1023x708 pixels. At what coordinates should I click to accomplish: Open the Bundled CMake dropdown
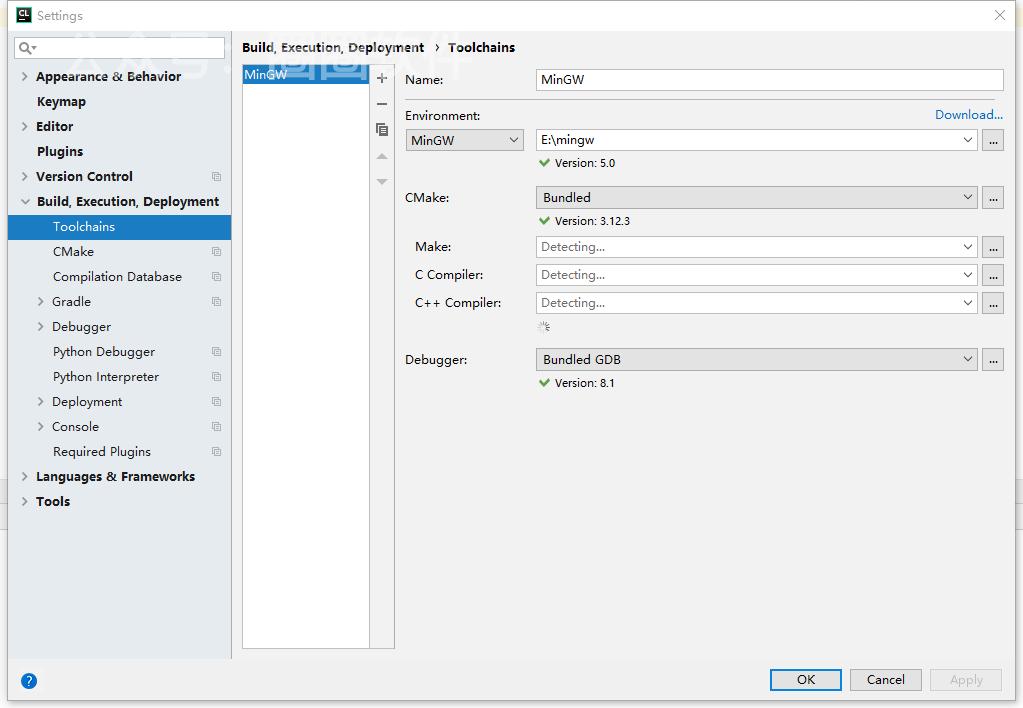(756, 198)
